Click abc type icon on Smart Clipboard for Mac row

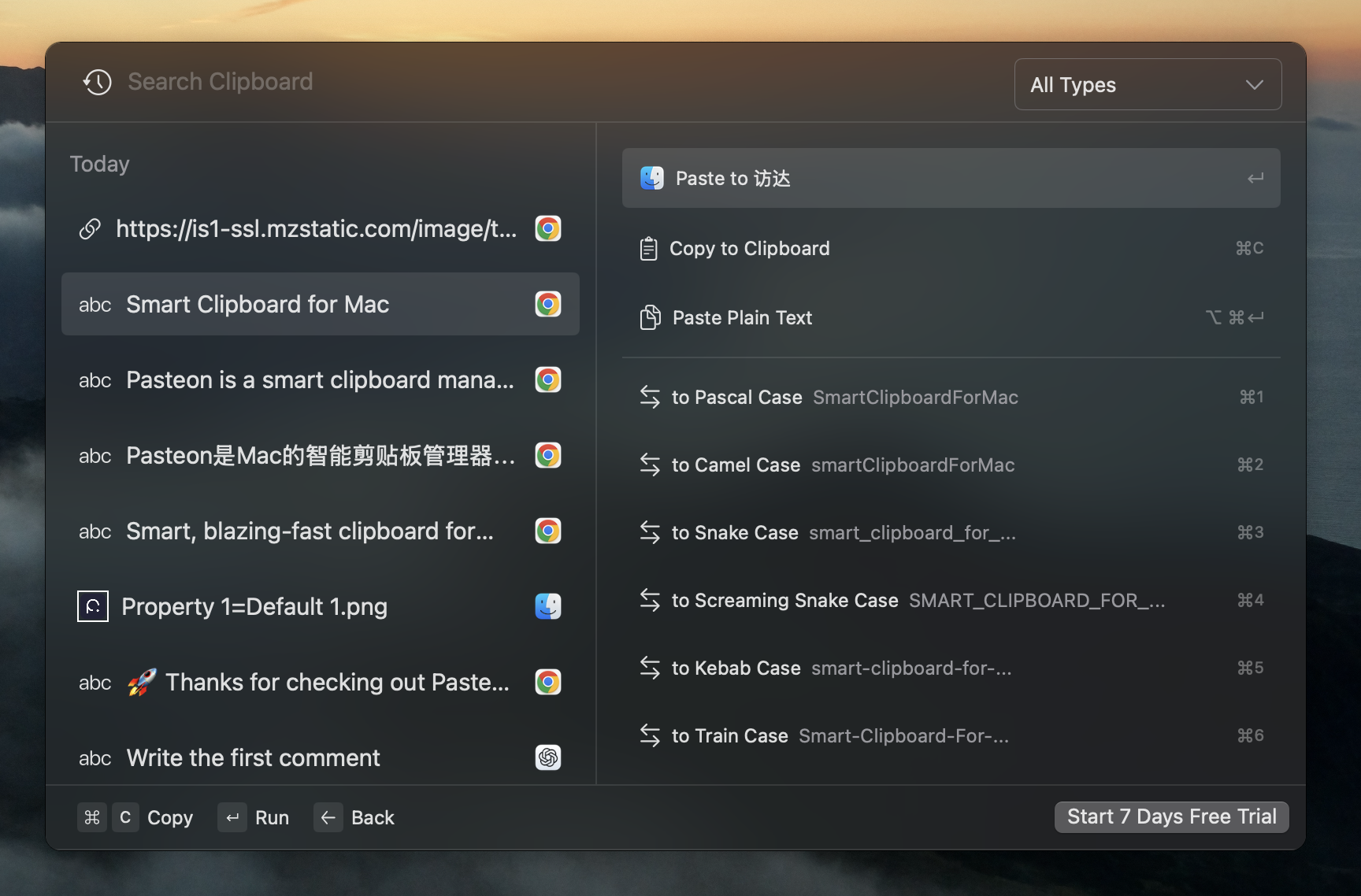(95, 305)
